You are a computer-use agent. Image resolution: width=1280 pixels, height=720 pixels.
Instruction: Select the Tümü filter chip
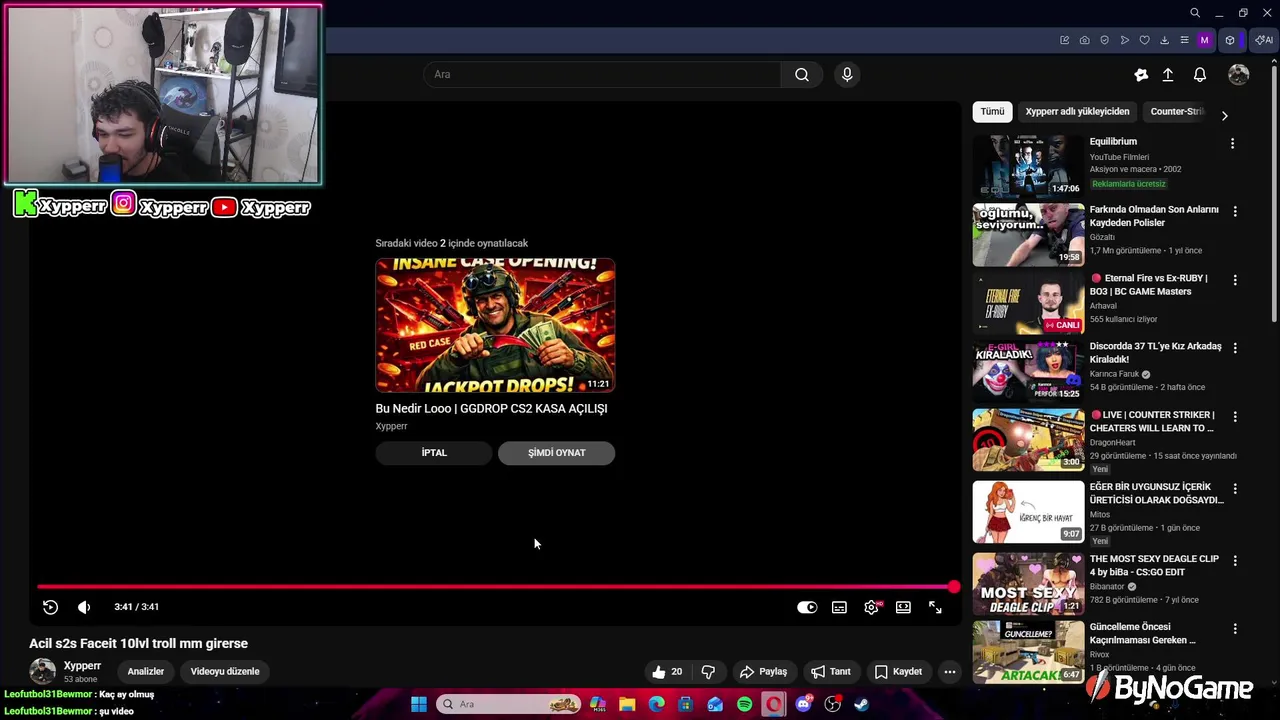coord(992,112)
